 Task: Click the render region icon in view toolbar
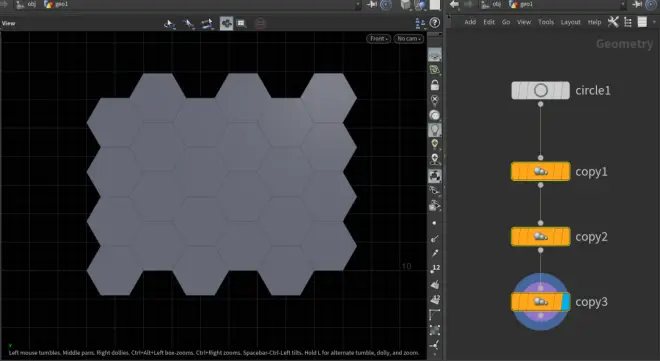coord(241,24)
